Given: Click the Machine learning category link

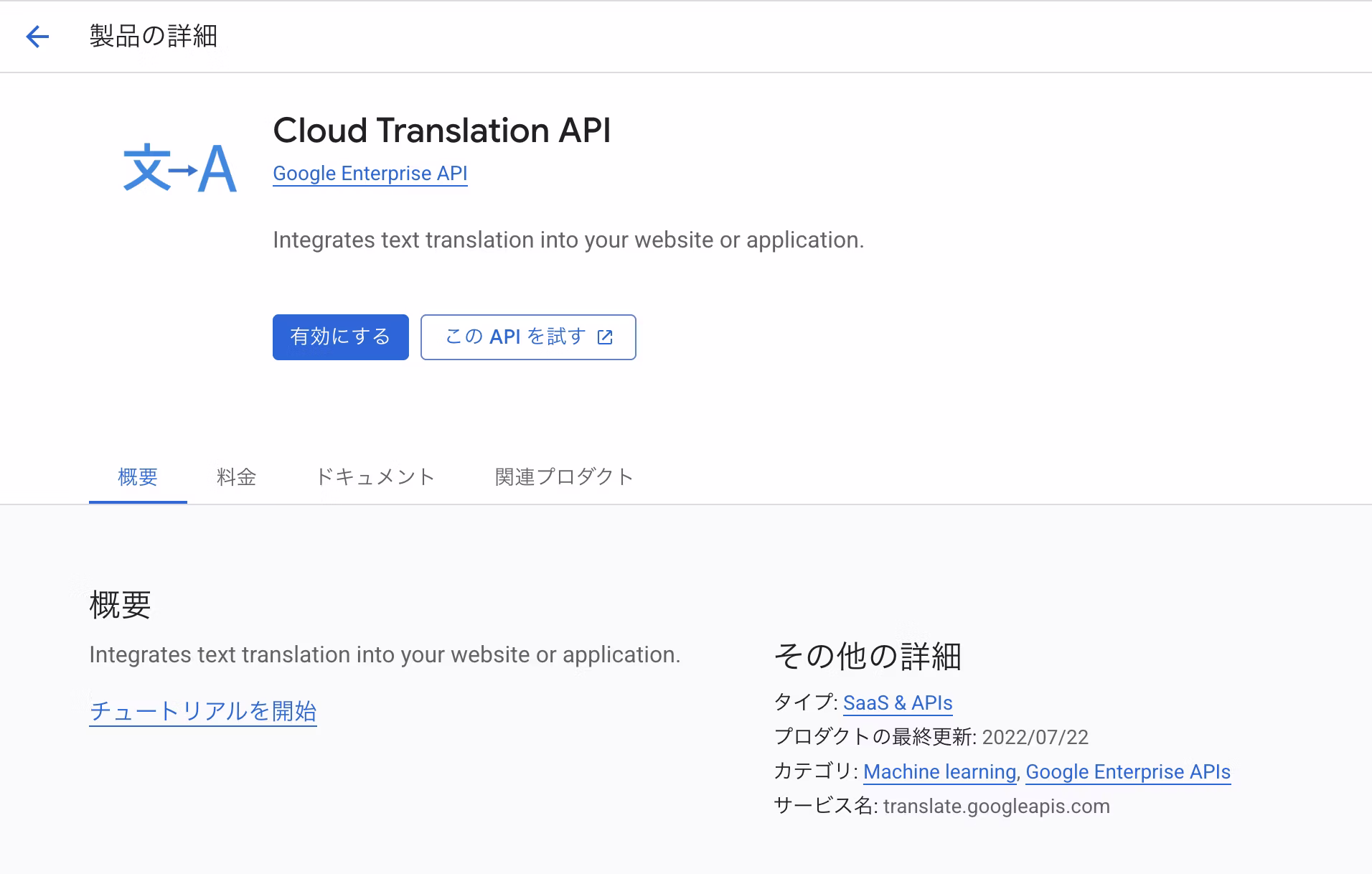Looking at the screenshot, I should click(939, 772).
